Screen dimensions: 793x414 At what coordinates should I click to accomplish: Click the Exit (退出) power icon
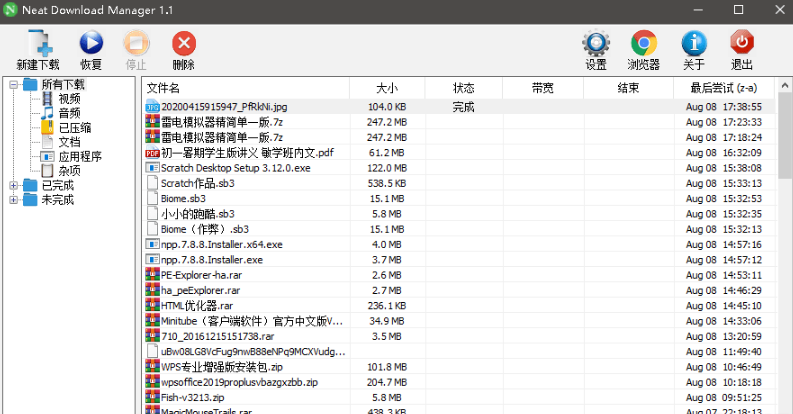(741, 44)
